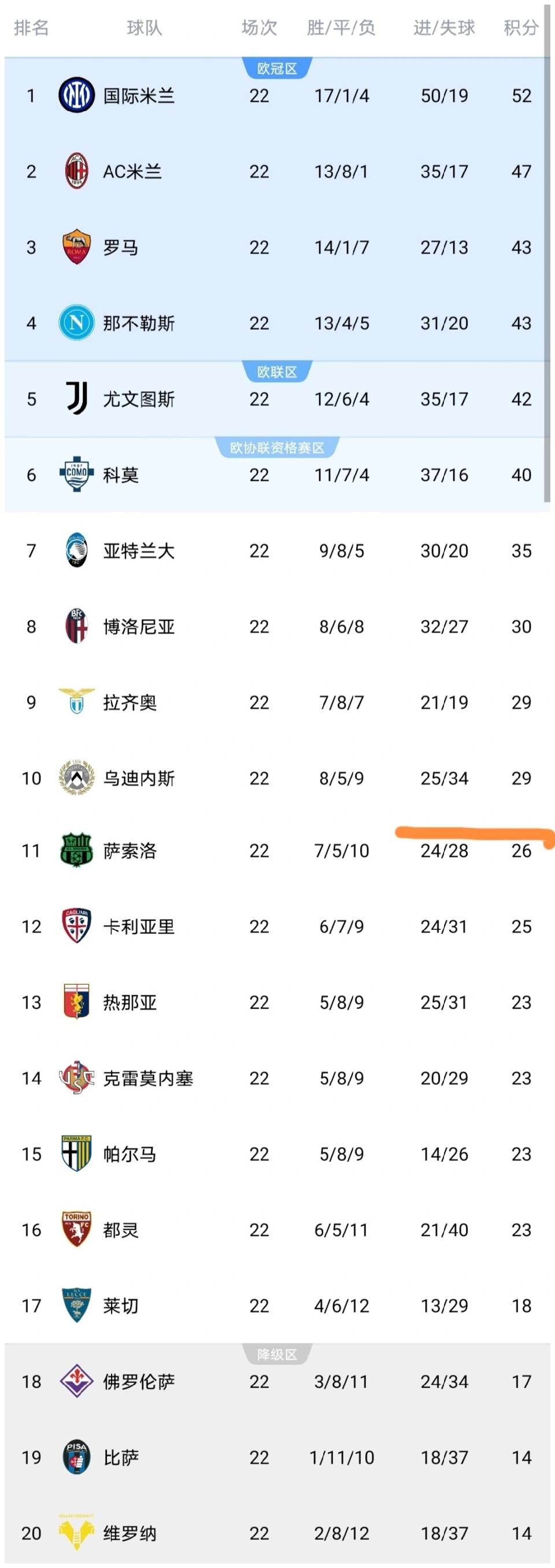The width and height of the screenshot is (555, 1568).
Task: Click the Parma cross shield logo
Action: tap(76, 1153)
